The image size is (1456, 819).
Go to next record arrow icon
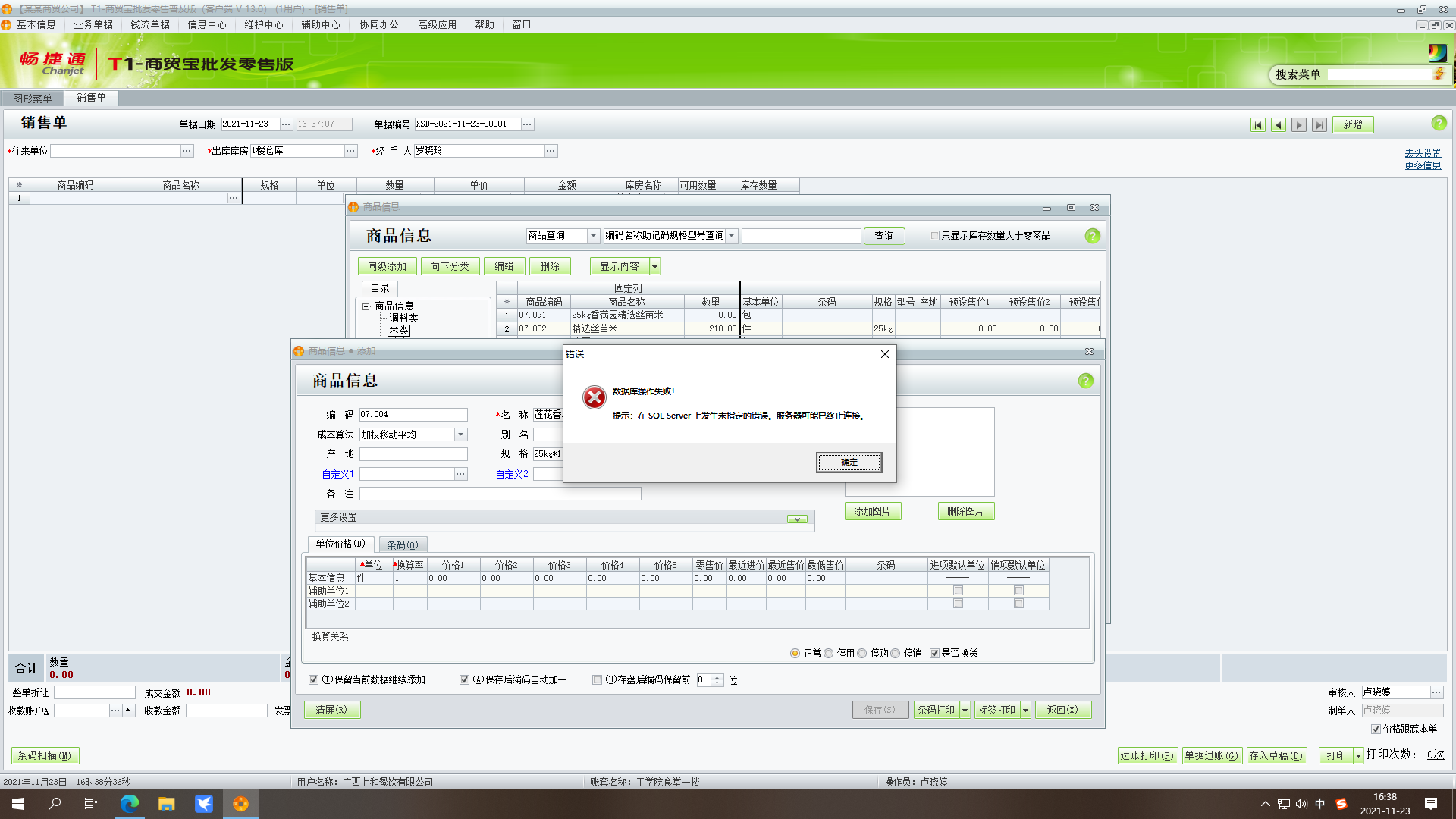click(x=1299, y=125)
